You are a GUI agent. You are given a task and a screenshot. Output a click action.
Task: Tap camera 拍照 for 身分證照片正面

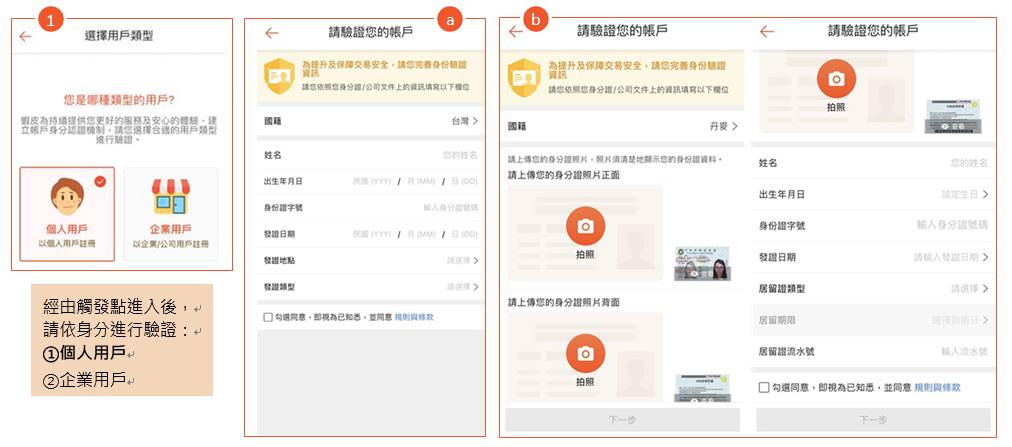[585, 226]
